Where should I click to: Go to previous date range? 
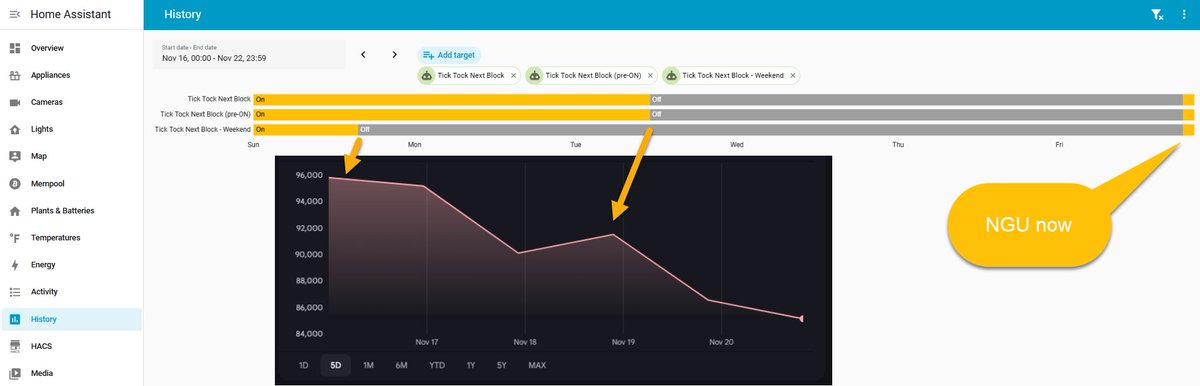click(363, 54)
